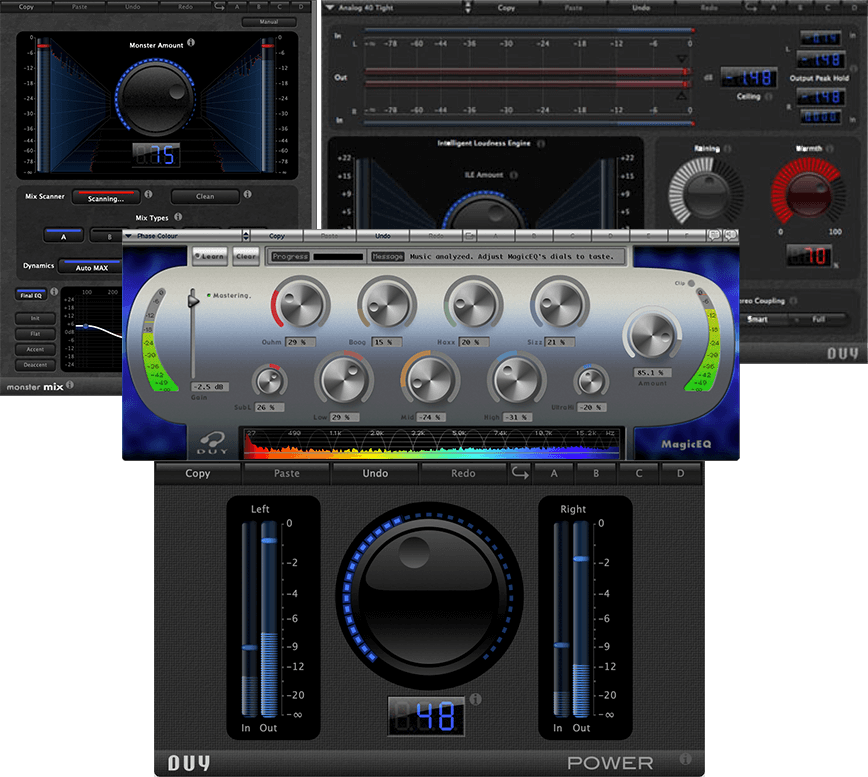Click the Clear button in MagicEQ
The width and height of the screenshot is (868, 777).
tap(245, 256)
